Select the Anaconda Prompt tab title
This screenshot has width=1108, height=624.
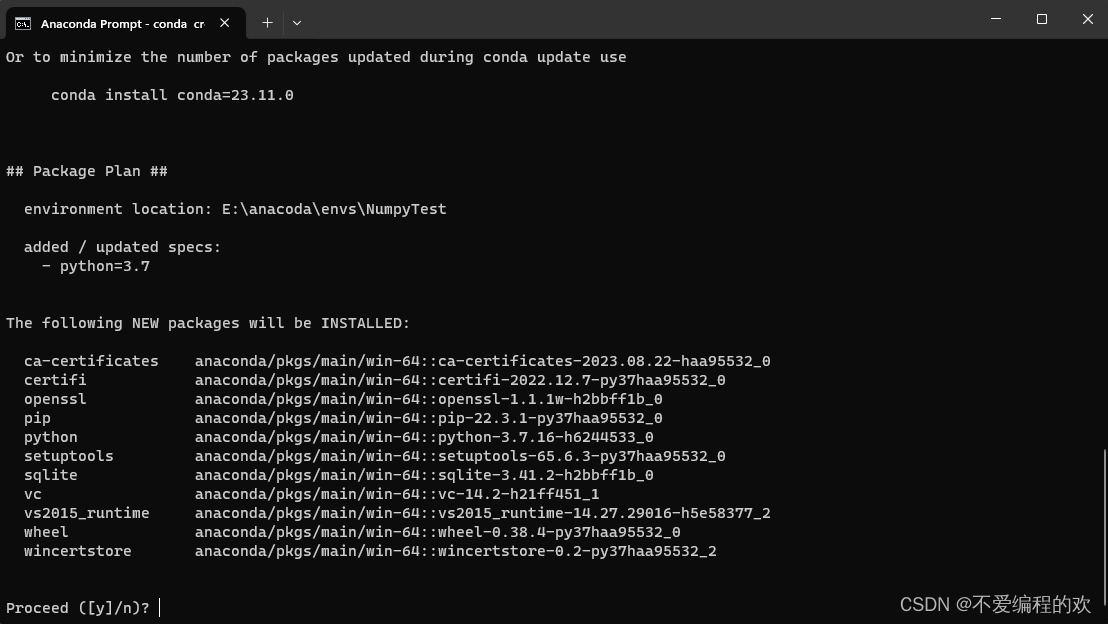click(x=122, y=23)
